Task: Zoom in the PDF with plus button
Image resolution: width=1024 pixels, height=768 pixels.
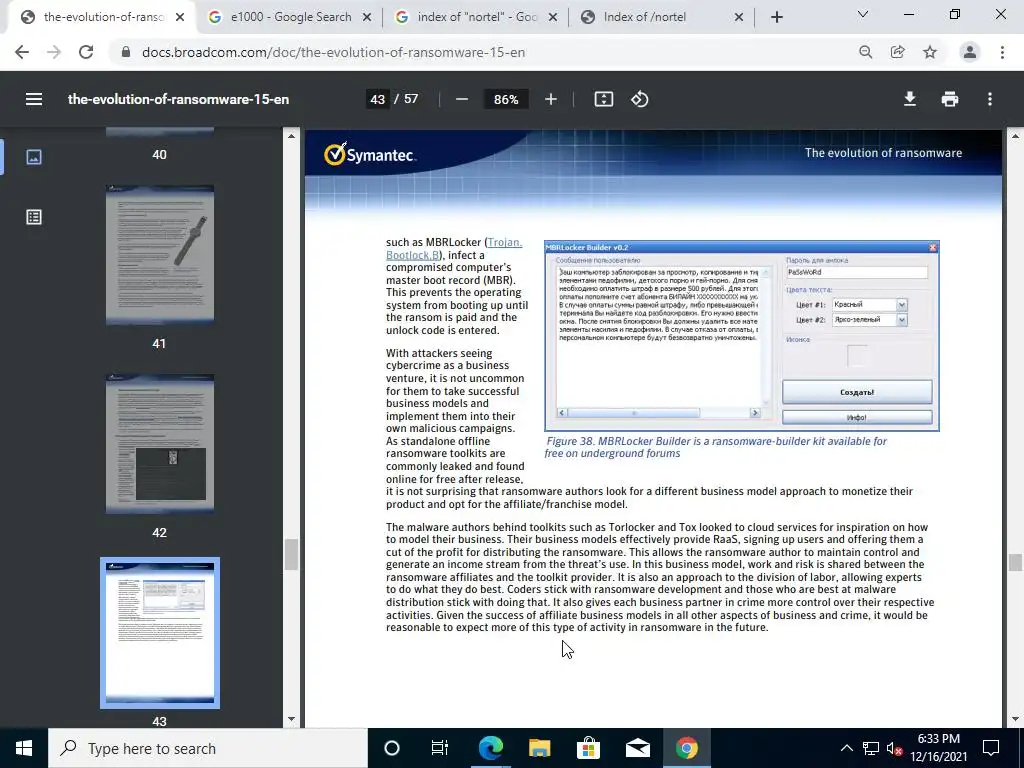Action: pyautogui.click(x=551, y=99)
